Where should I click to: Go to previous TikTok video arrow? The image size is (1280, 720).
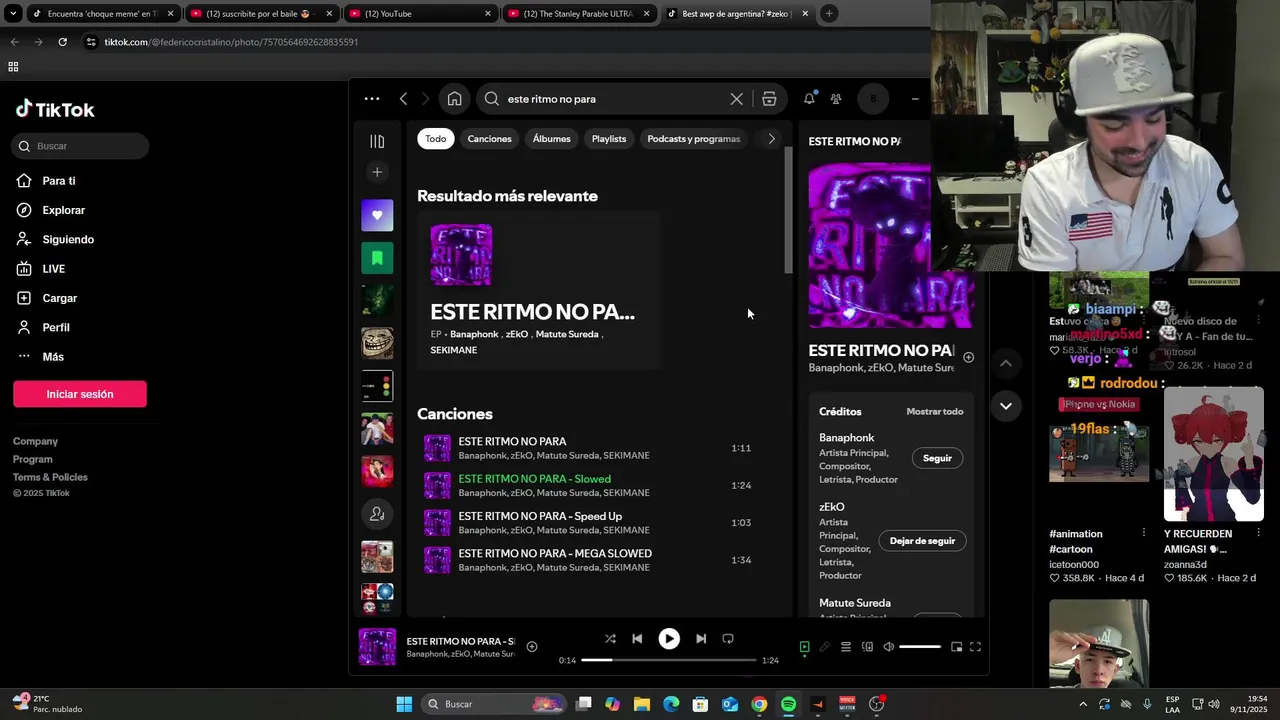click(x=1006, y=363)
